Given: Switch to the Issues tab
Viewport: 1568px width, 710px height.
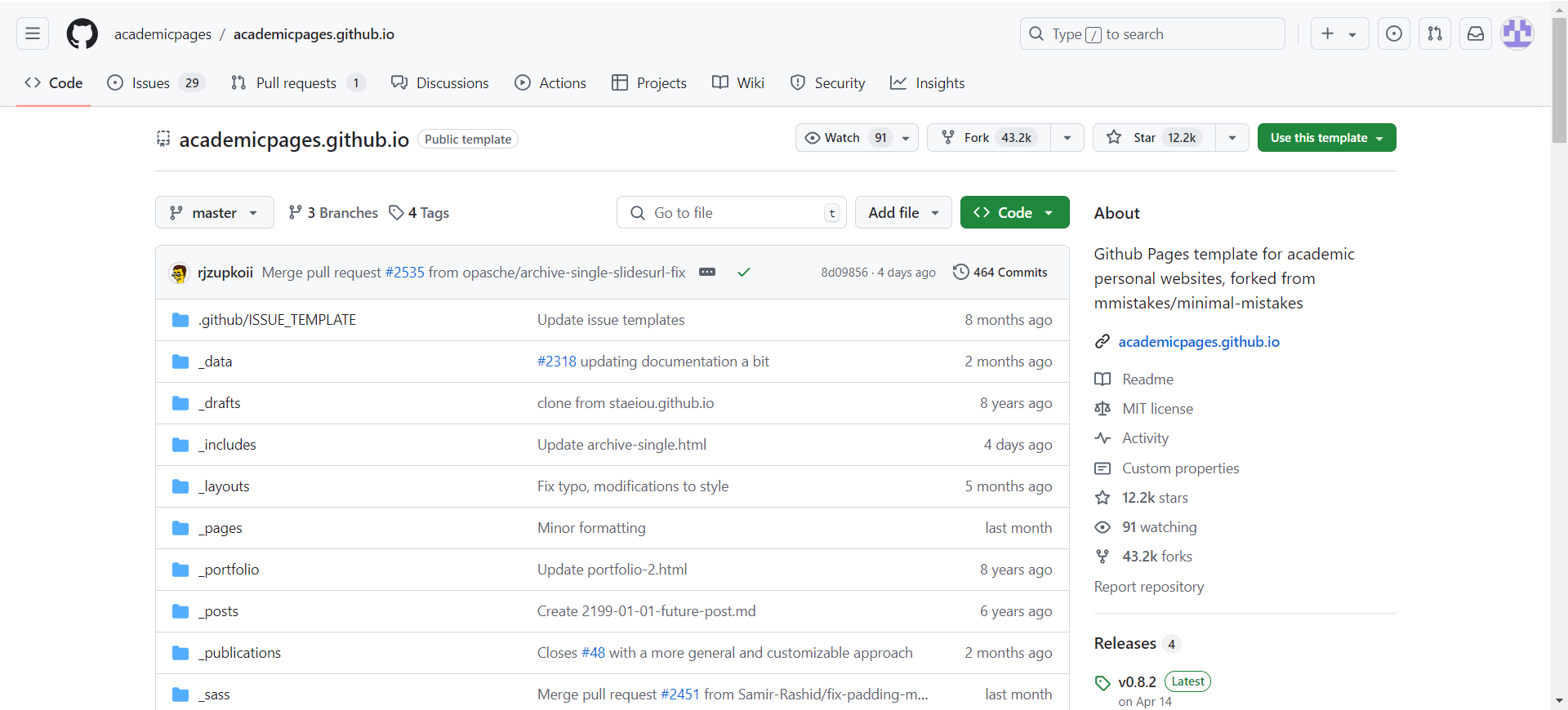Looking at the screenshot, I should tap(156, 82).
